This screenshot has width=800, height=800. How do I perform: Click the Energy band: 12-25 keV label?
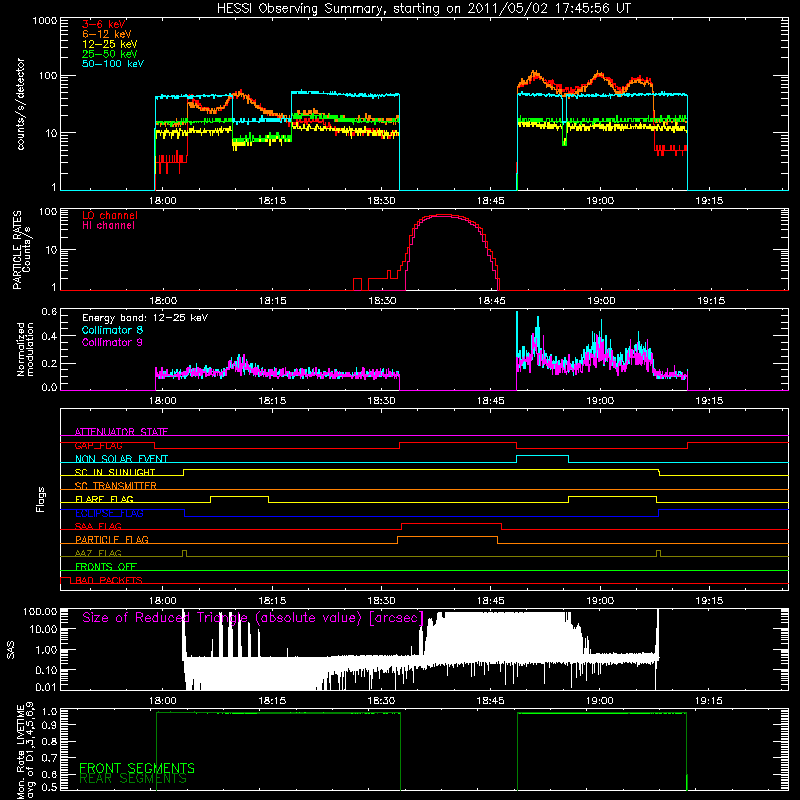(145, 318)
